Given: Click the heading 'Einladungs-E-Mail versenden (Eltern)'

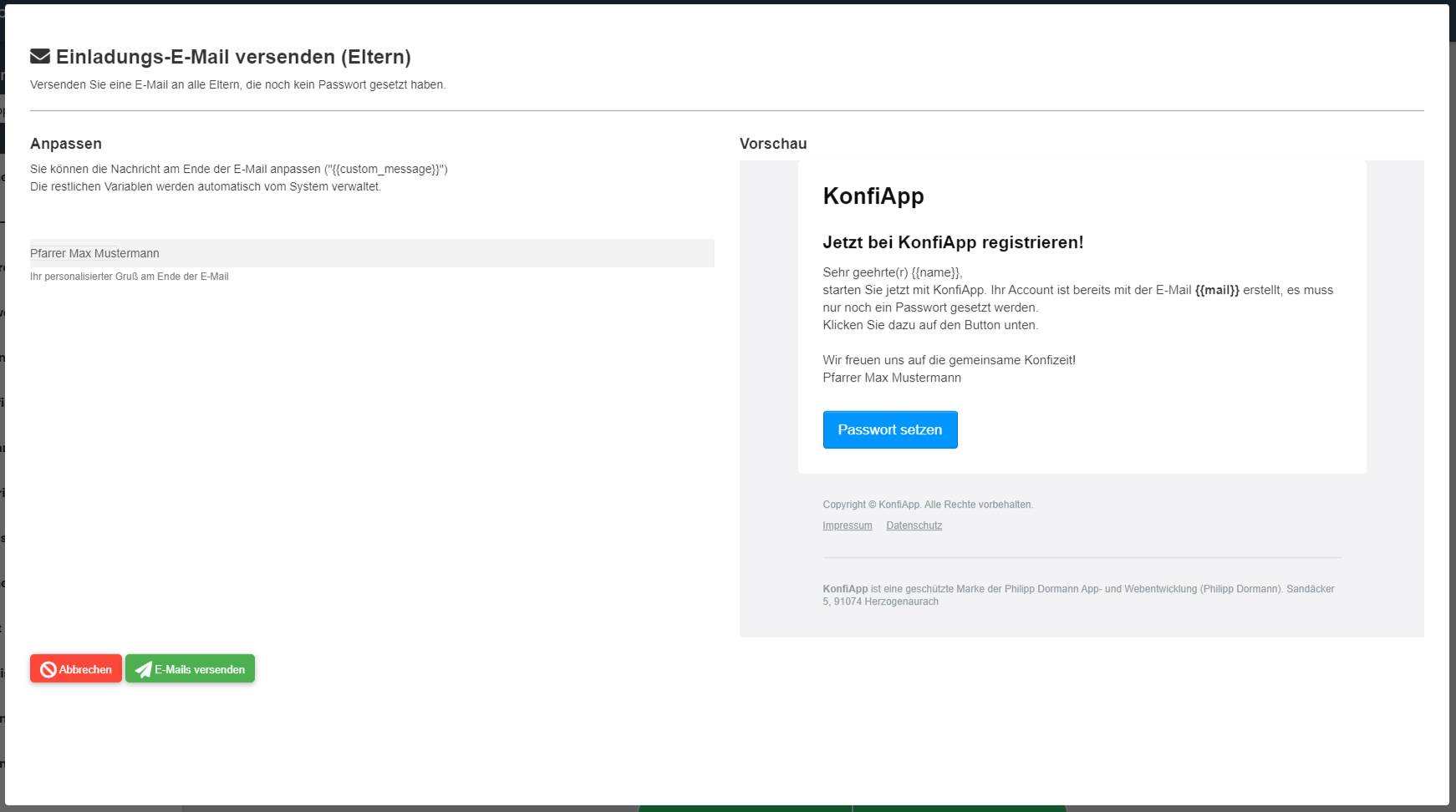Looking at the screenshot, I should [x=233, y=57].
